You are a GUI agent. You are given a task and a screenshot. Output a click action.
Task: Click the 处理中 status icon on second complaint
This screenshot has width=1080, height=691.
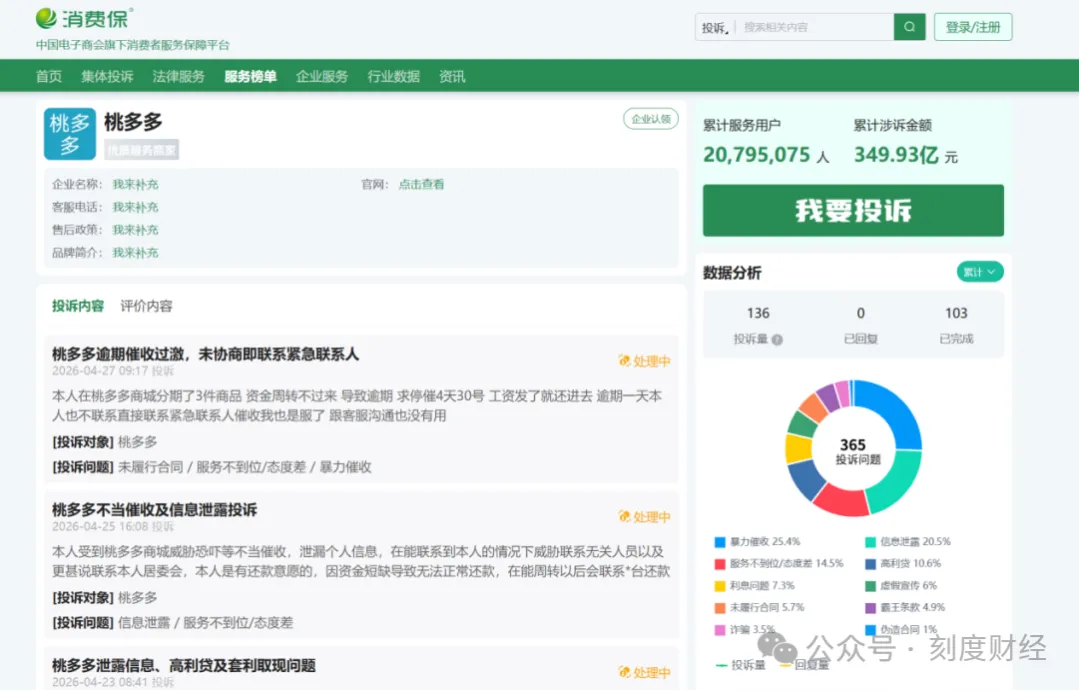click(624, 517)
